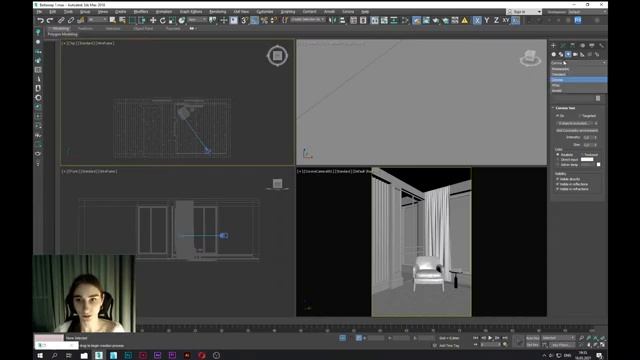Select the Realistic color radio button
Screen dimensions: 640x360
pyautogui.click(x=558, y=155)
